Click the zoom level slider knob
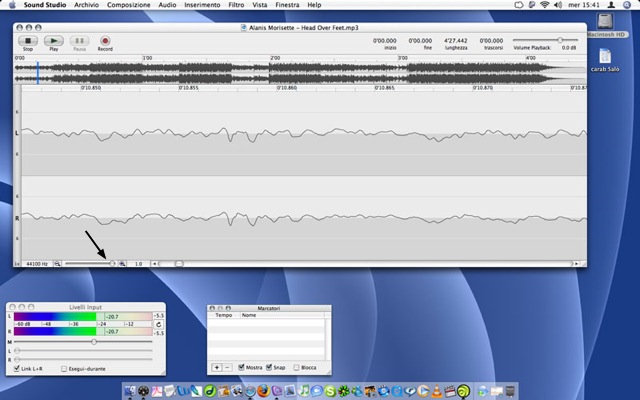 pos(113,264)
